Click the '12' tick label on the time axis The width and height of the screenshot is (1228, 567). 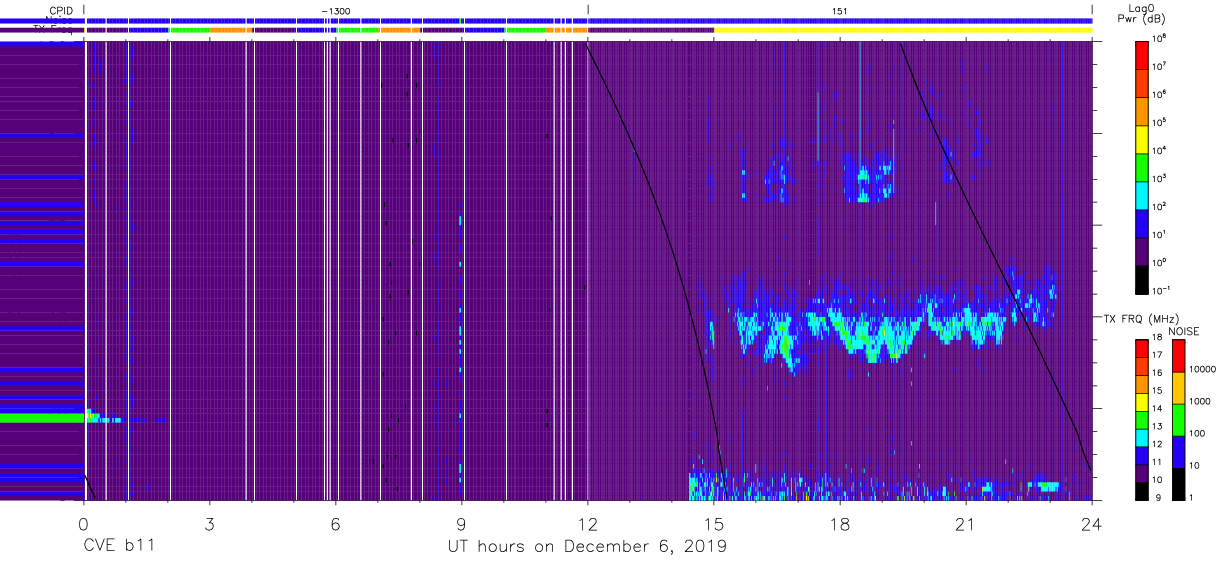pos(588,523)
